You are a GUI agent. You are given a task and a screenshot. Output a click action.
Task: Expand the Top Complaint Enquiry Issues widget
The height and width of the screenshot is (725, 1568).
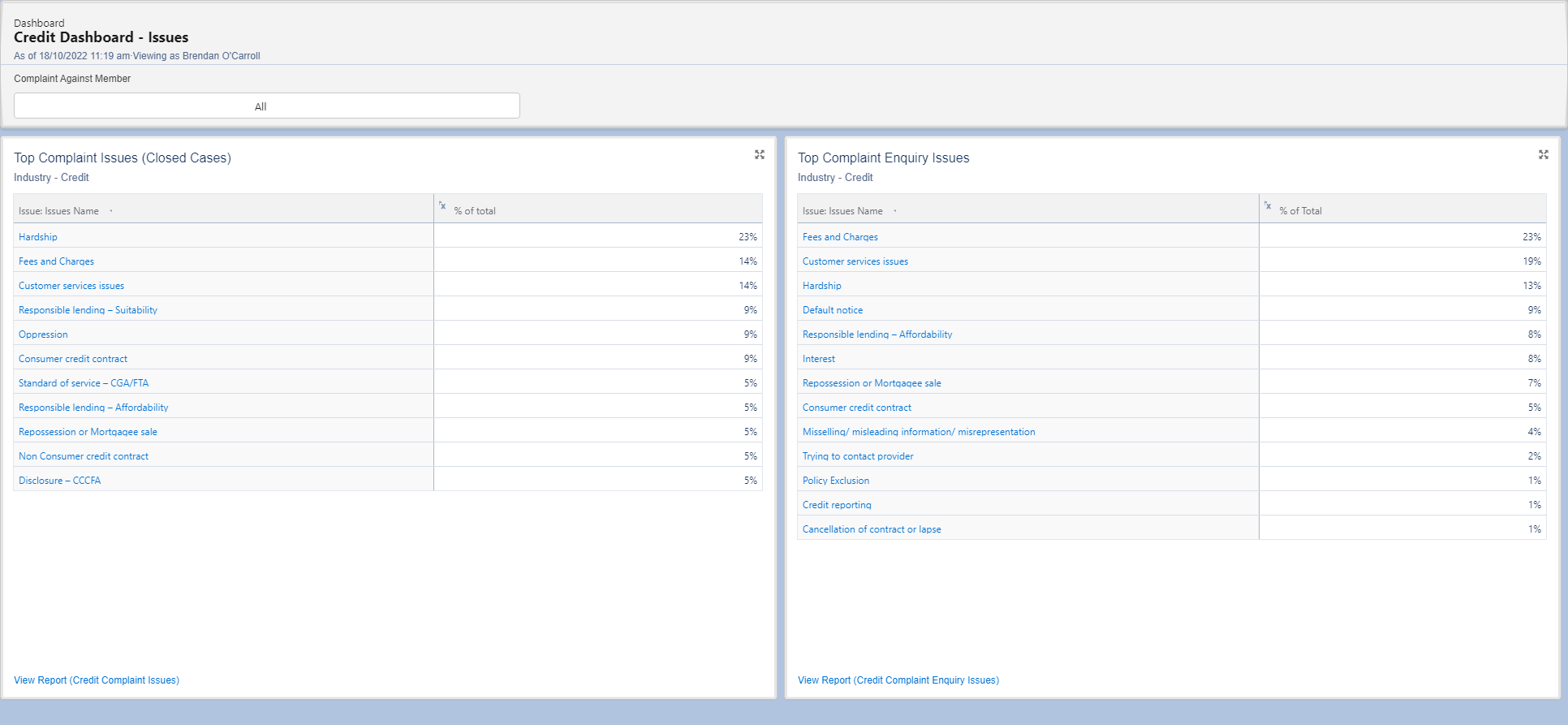click(x=1543, y=155)
